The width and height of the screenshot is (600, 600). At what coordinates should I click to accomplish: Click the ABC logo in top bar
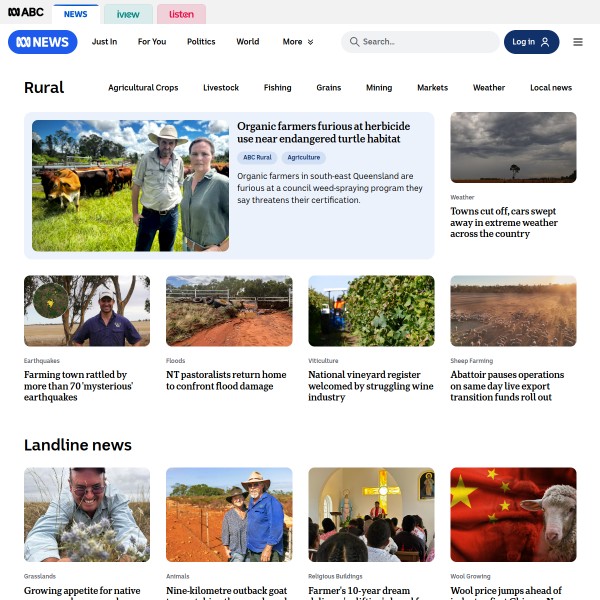(26, 12)
